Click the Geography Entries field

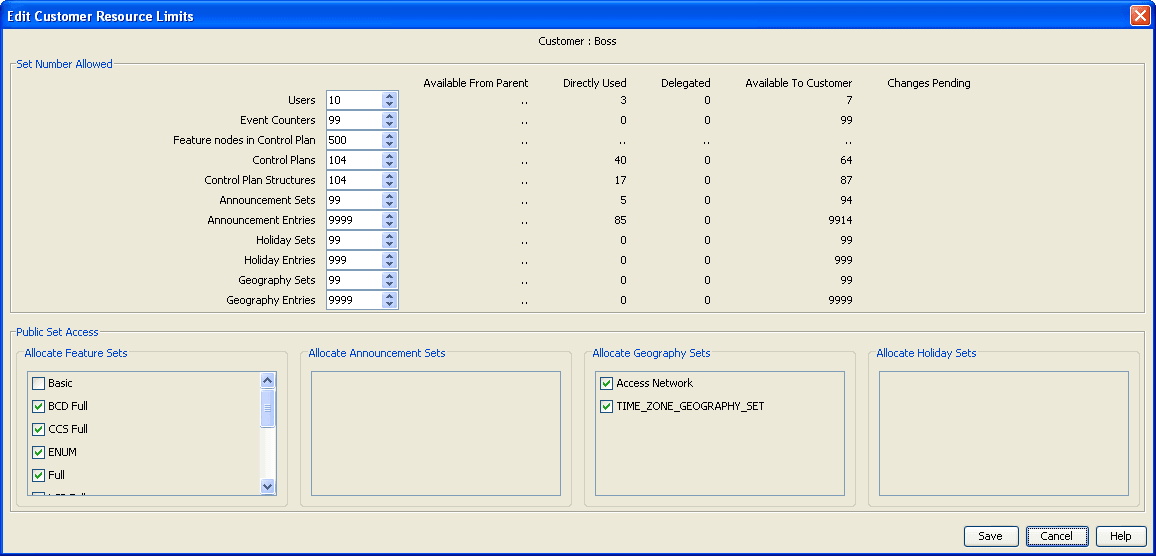[x=355, y=300]
